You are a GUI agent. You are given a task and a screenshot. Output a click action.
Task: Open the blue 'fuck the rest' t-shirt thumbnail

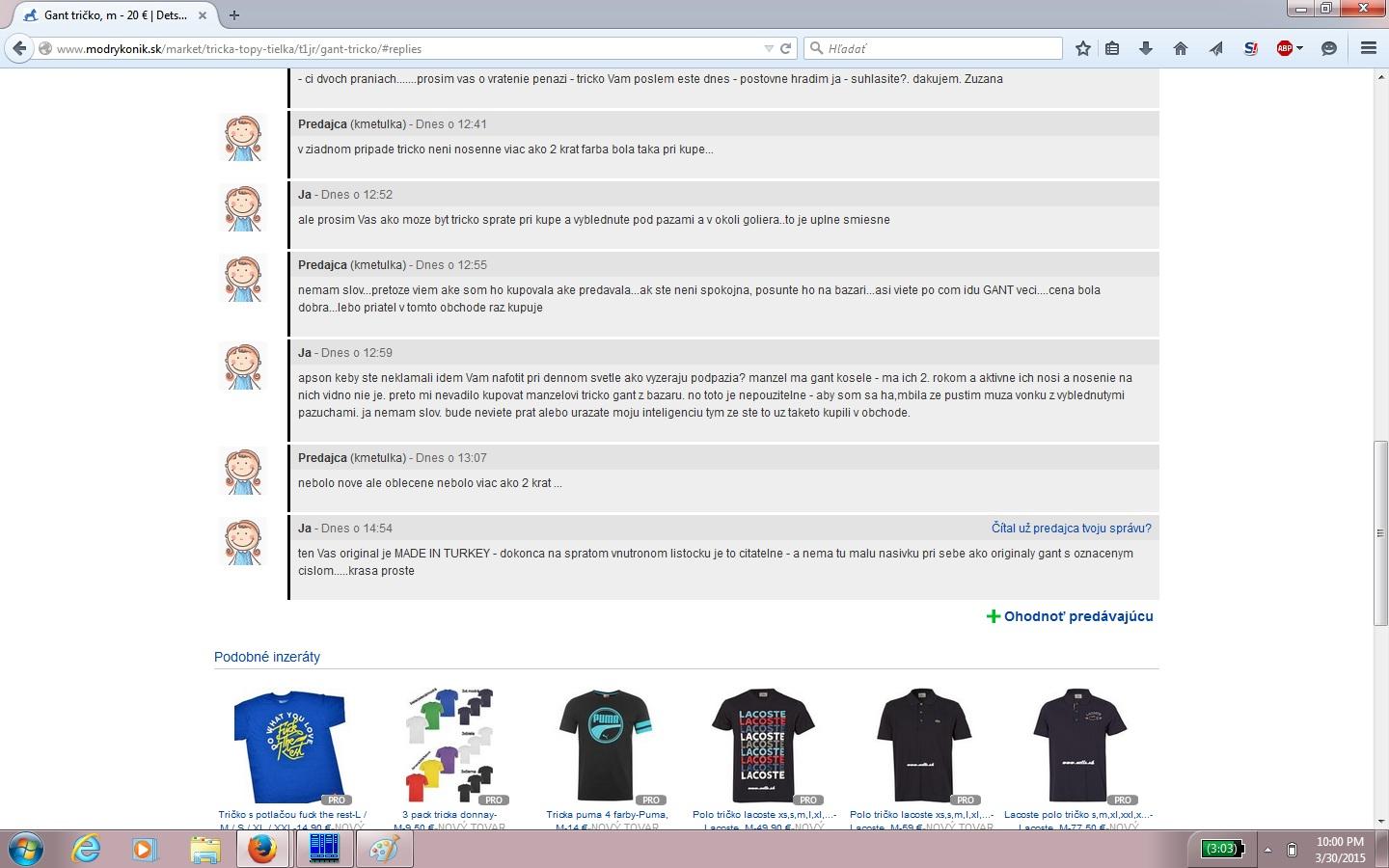tap(289, 746)
